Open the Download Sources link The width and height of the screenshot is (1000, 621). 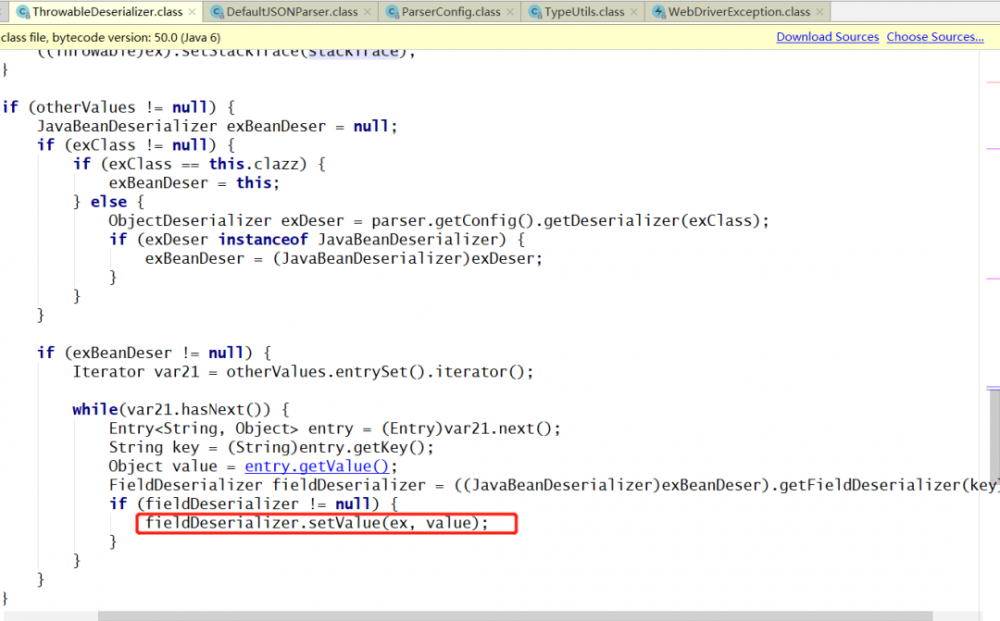(x=827, y=36)
